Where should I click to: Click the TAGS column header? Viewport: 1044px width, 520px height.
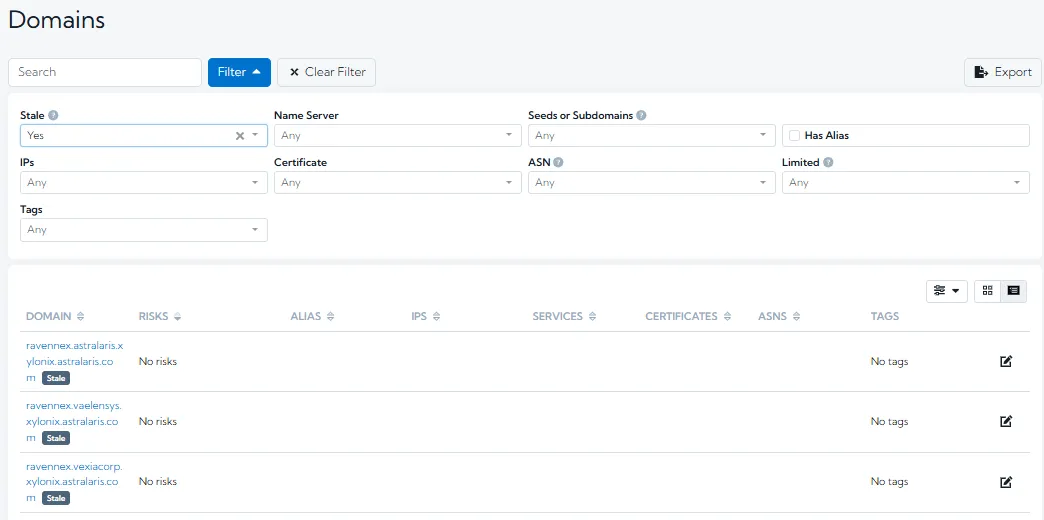click(885, 316)
